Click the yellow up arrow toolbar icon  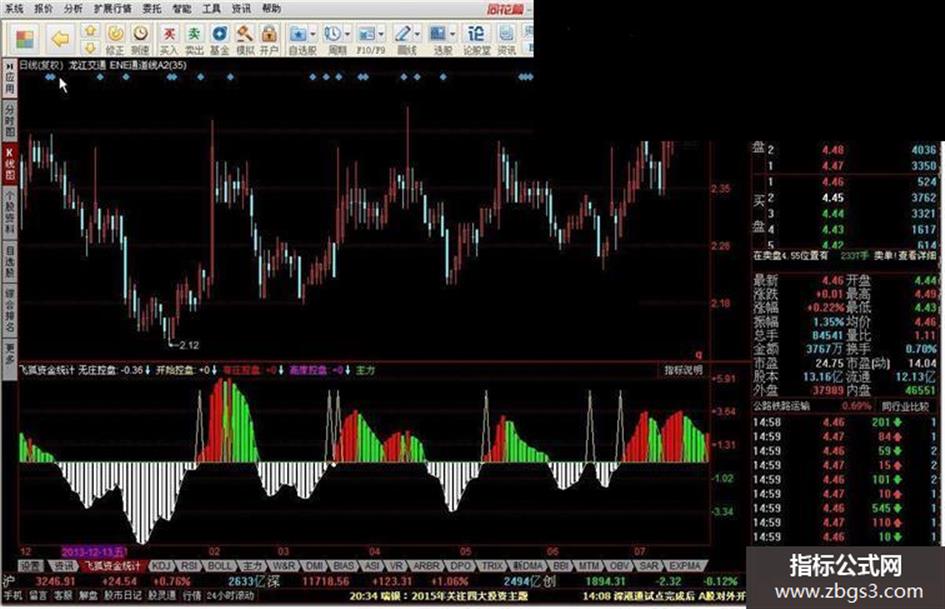tap(90, 31)
